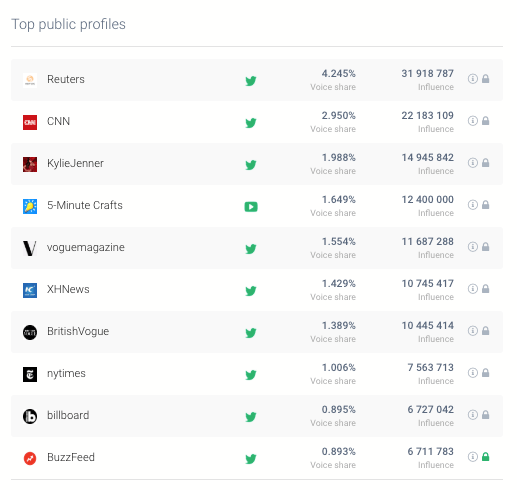
Task: Click the billboard logo avatar
Action: (30, 416)
